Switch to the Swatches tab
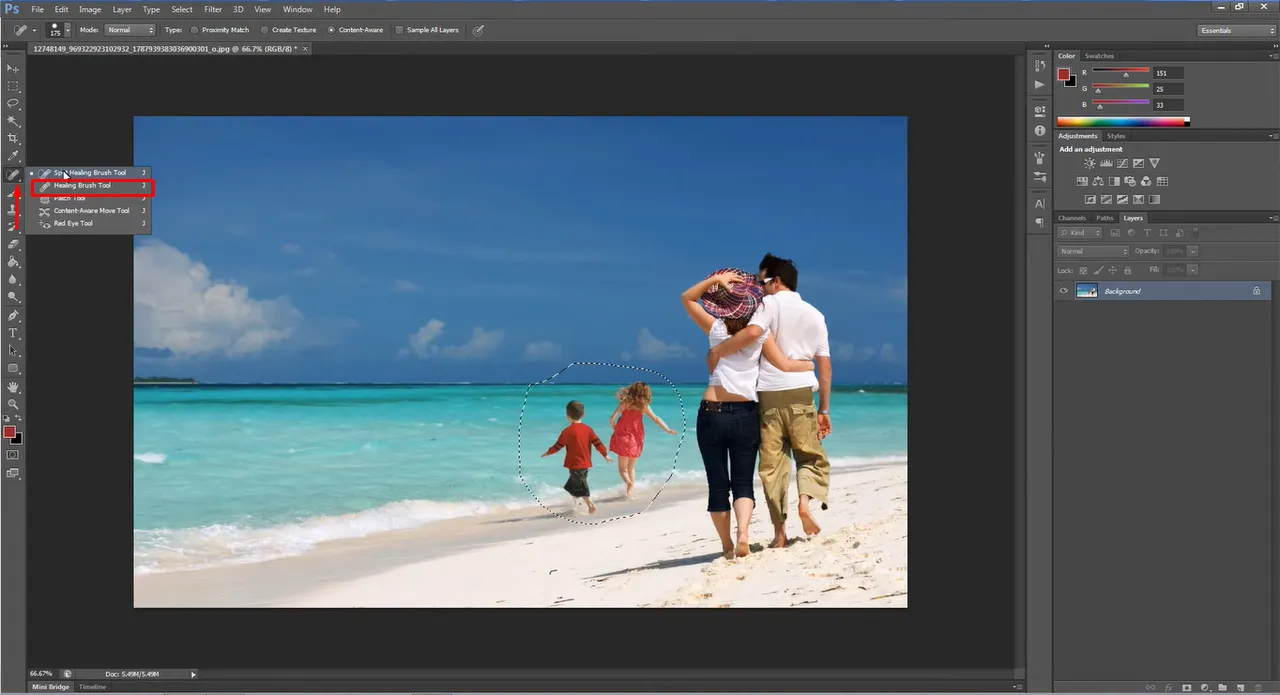Image resolution: width=1280 pixels, height=695 pixels. [1099, 56]
